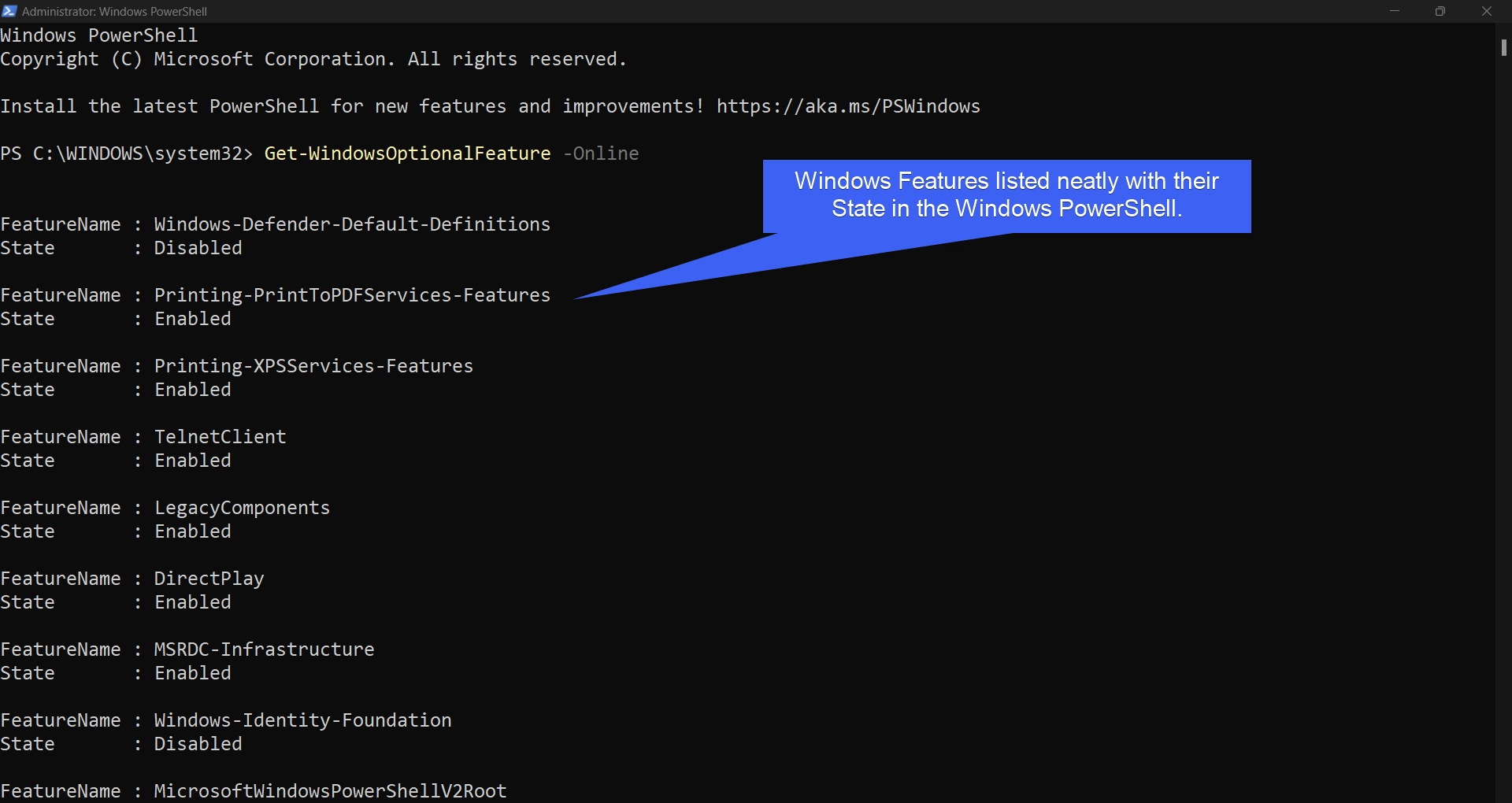Image resolution: width=1512 pixels, height=803 pixels.
Task: Click Printing-PrintToPDFServices-Features feature name
Action: point(352,295)
